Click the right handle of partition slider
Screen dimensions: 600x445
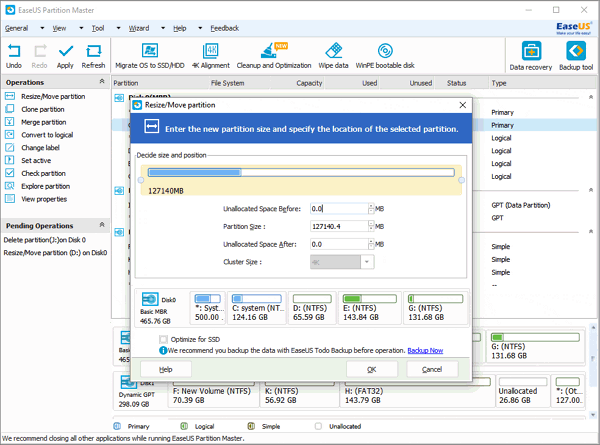[461, 180]
